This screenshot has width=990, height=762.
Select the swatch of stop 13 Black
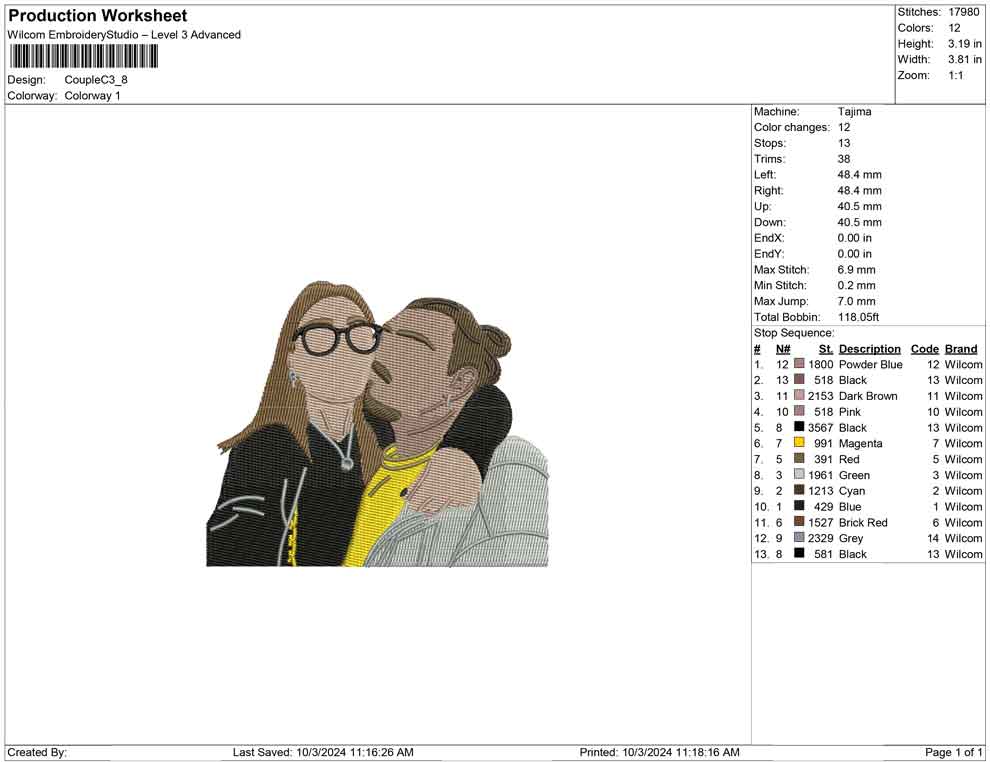tap(799, 554)
